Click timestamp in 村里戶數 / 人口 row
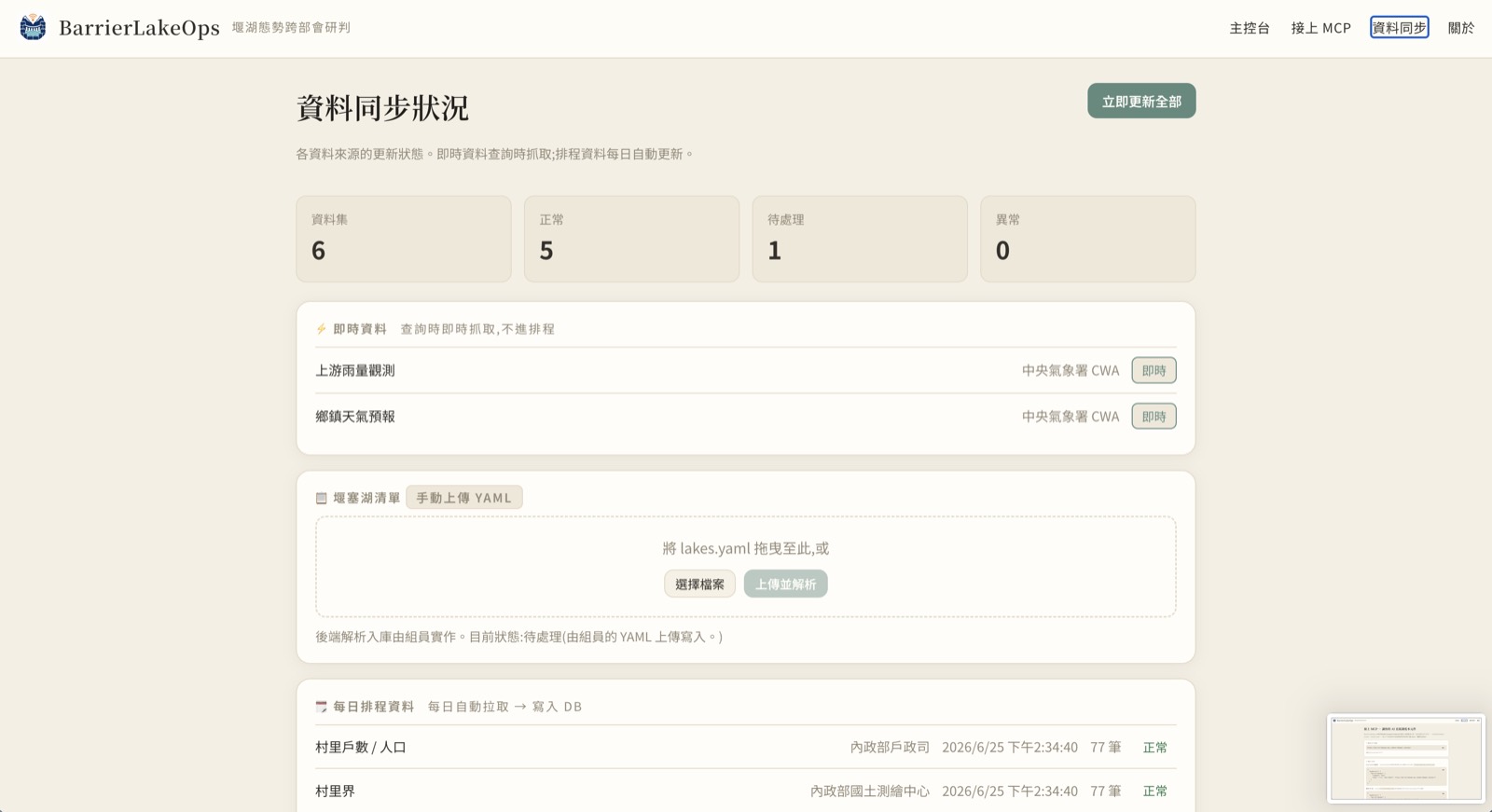This screenshot has width=1492, height=812. coord(1010,747)
